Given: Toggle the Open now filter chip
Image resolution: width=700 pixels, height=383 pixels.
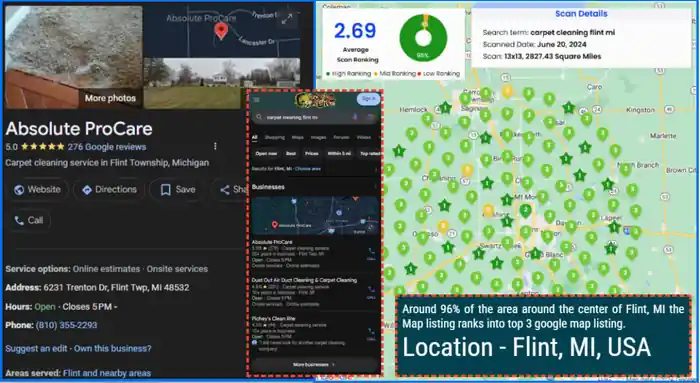Looking at the screenshot, I should (267, 154).
